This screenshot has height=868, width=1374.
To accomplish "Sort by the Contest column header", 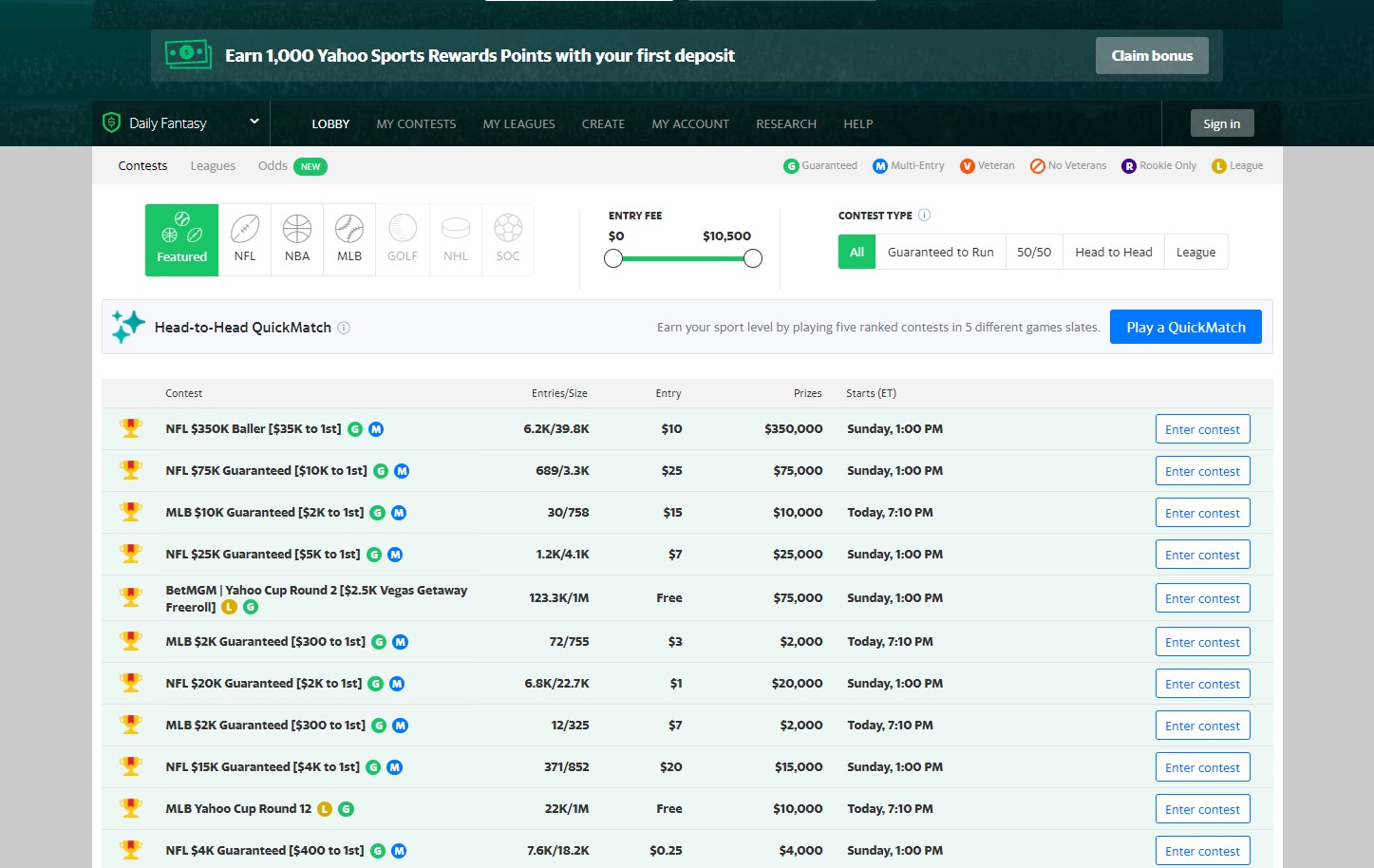I will point(183,393).
